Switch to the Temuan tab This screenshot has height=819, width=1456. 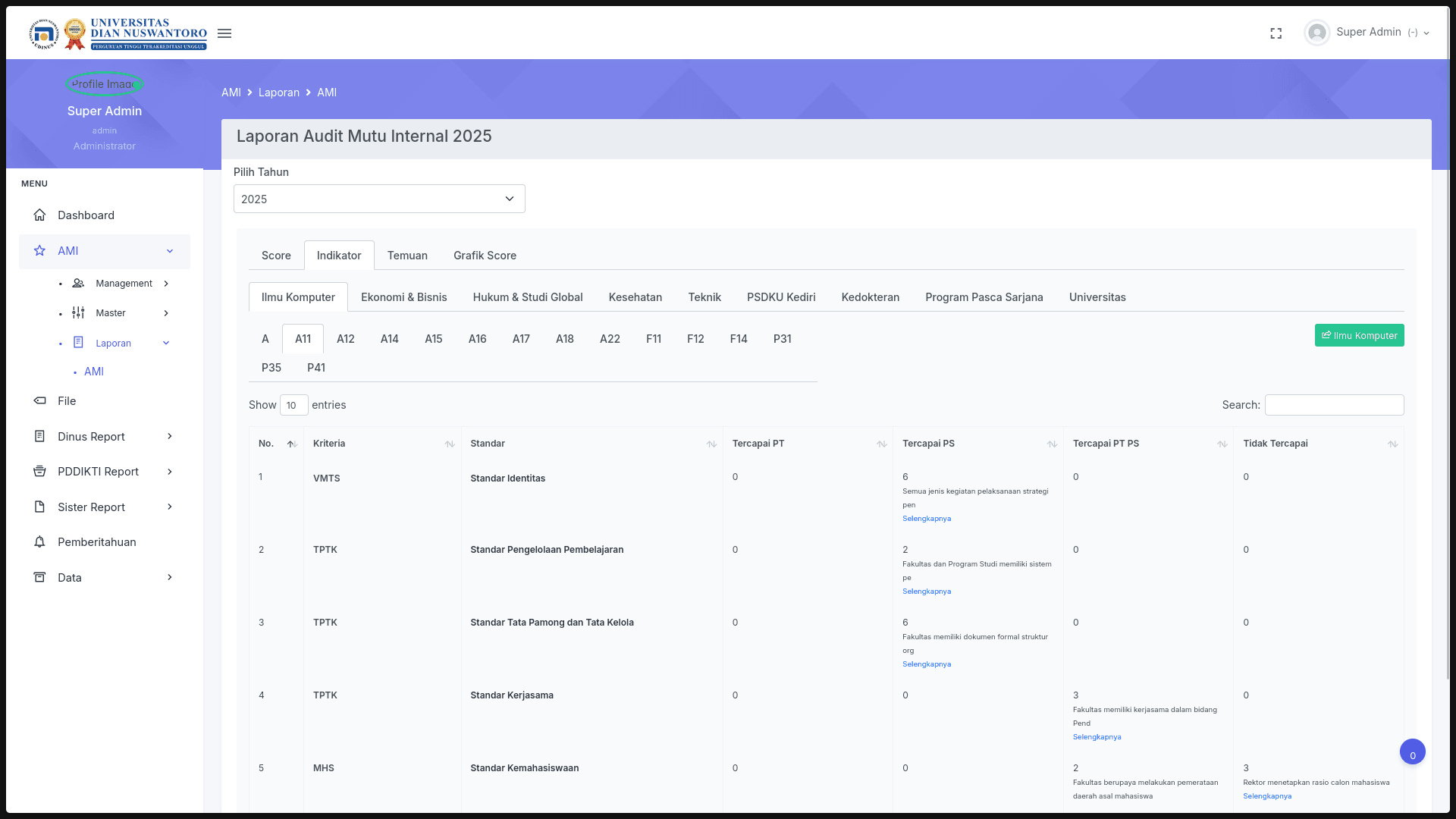(x=407, y=256)
